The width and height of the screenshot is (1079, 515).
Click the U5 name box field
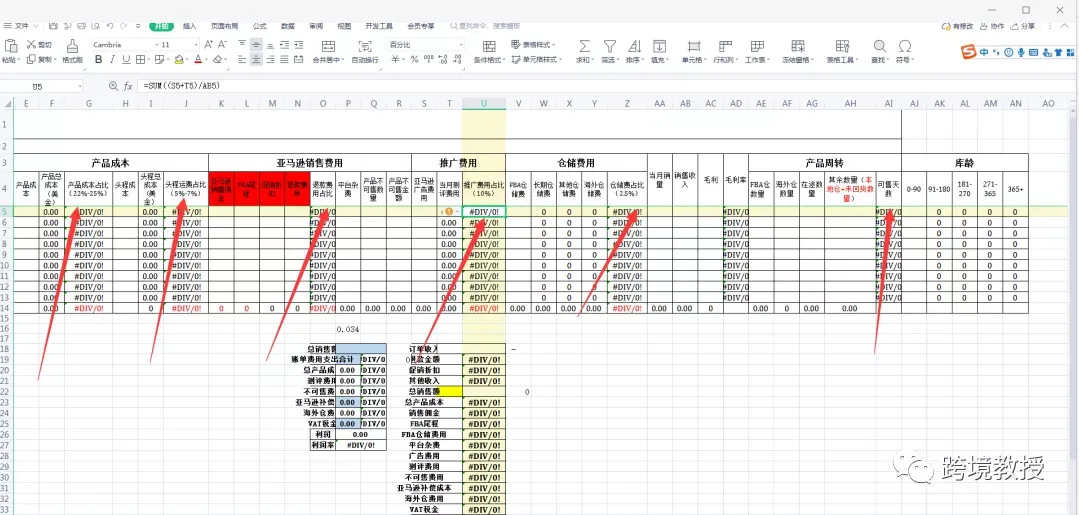[43, 86]
